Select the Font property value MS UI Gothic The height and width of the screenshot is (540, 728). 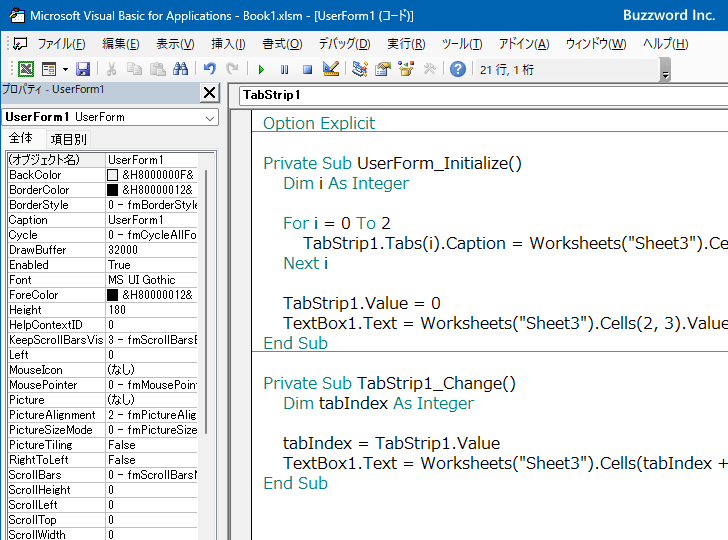(x=151, y=280)
